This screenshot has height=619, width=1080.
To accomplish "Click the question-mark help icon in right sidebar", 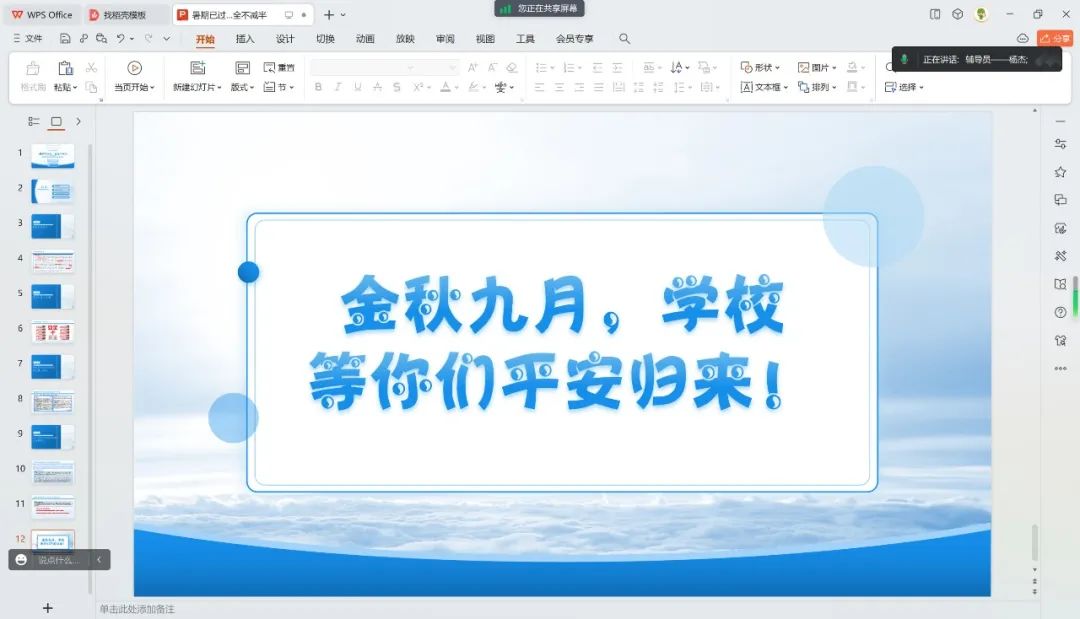I will (1060, 312).
